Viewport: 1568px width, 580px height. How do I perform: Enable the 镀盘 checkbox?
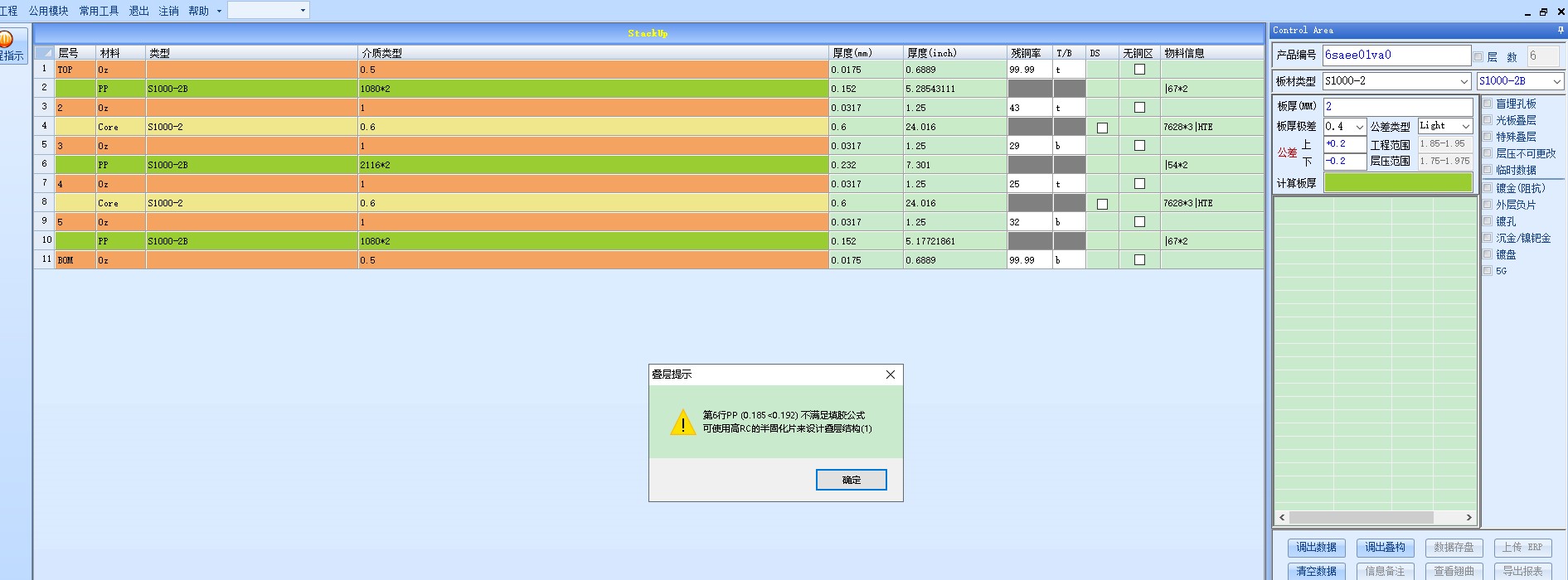1488,254
